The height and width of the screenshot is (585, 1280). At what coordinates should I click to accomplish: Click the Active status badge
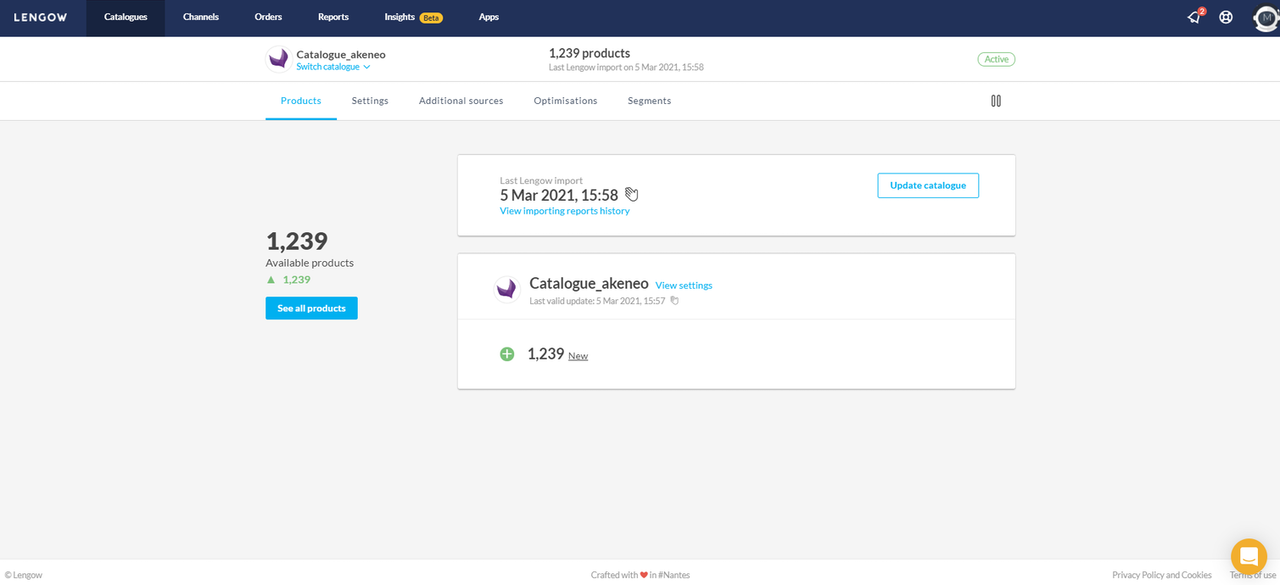point(996,59)
